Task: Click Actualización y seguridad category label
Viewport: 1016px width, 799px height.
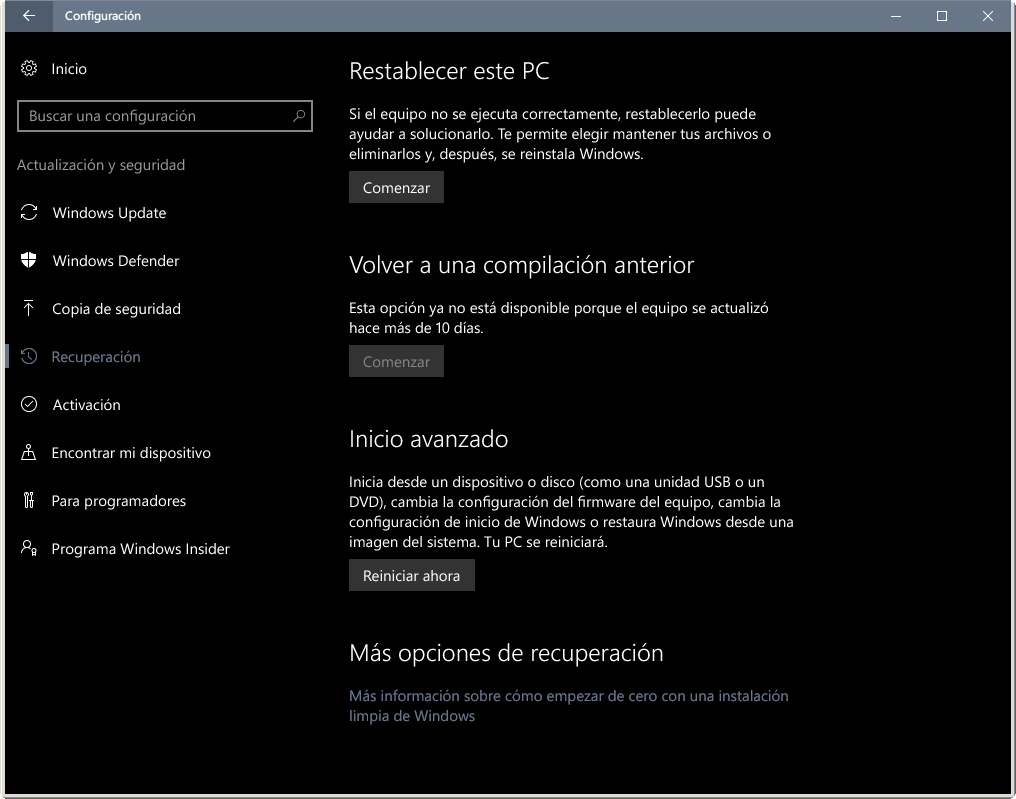Action: click(101, 165)
